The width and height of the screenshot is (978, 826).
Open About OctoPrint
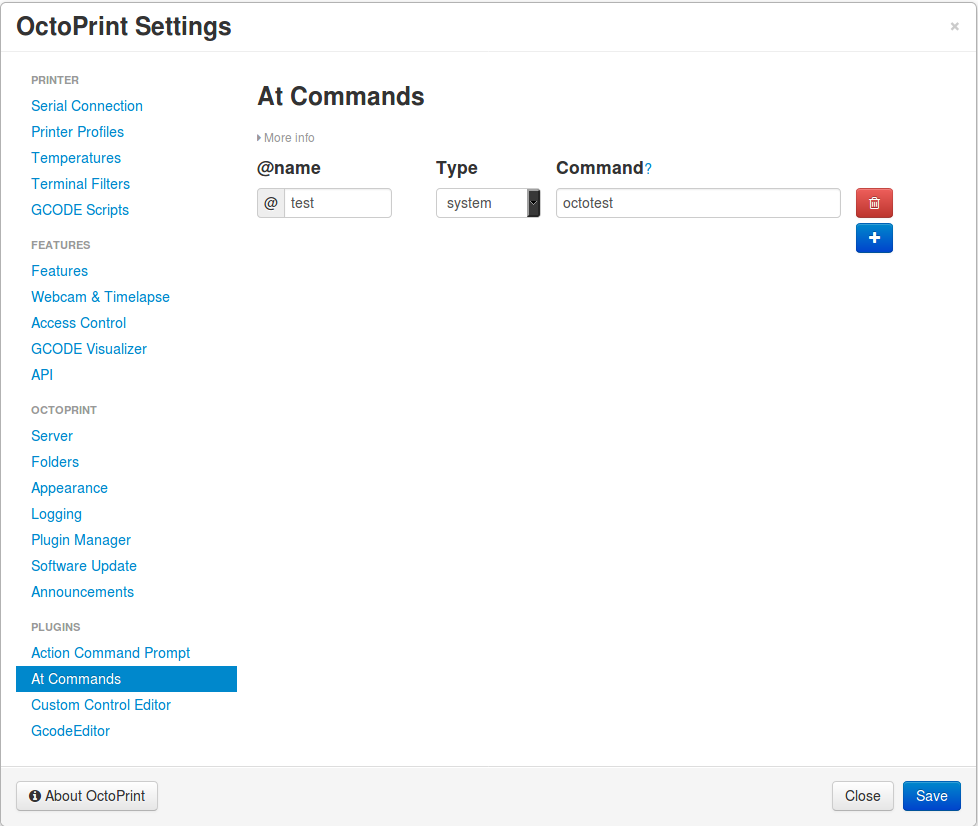(87, 795)
